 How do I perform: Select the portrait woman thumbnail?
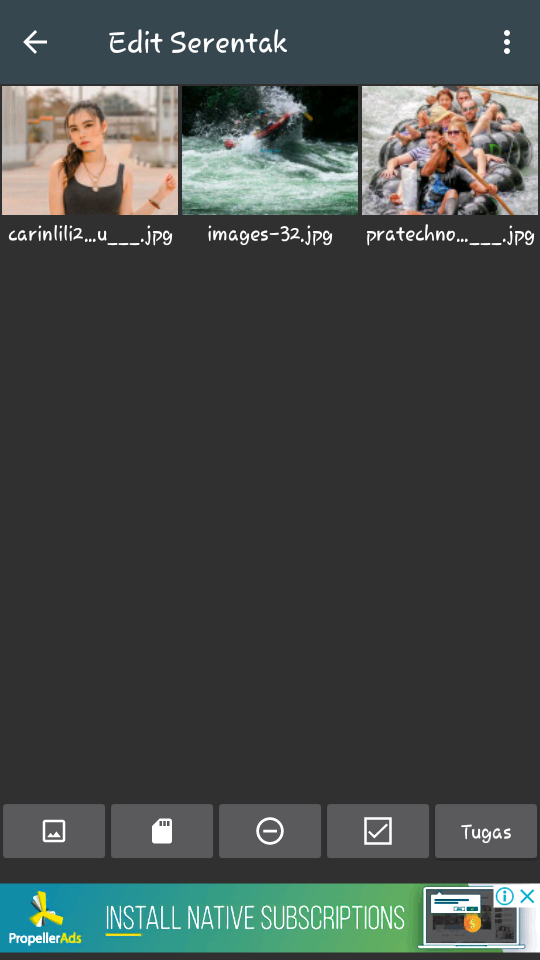(90, 151)
